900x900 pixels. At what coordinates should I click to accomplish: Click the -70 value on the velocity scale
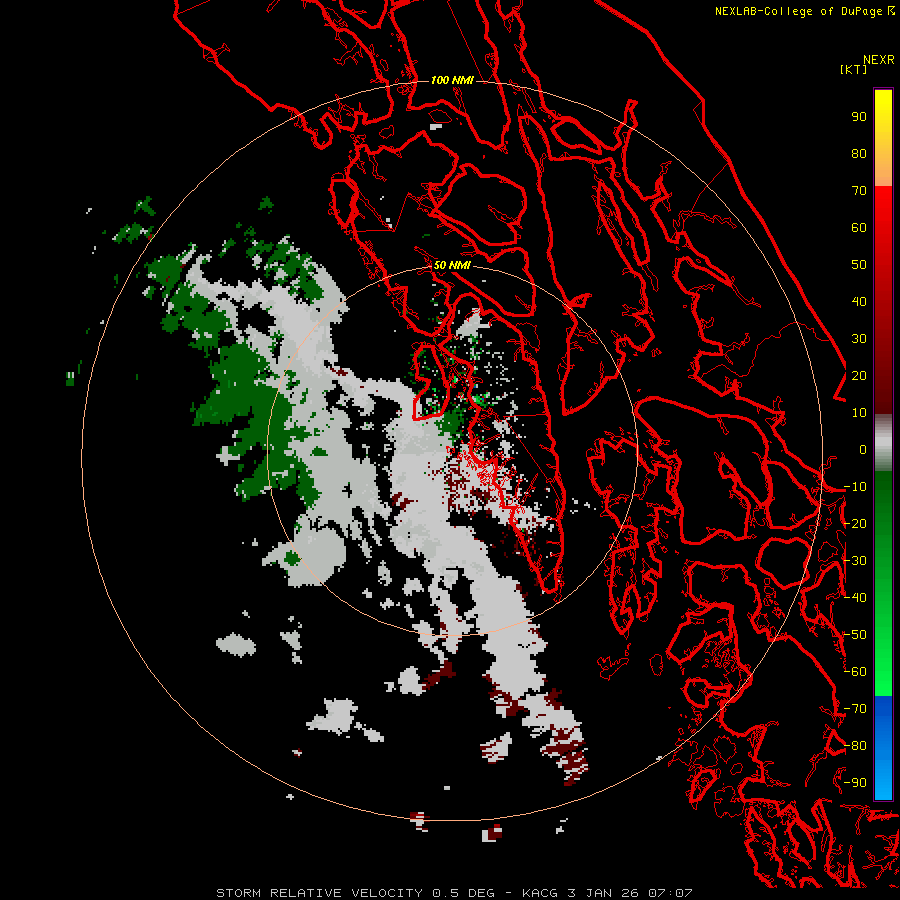[855, 709]
